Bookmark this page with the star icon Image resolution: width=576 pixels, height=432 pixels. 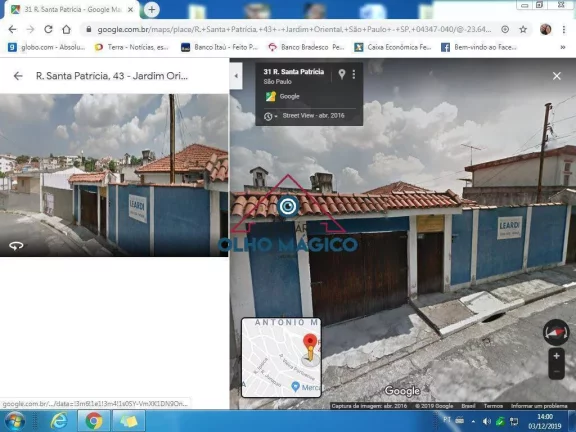tap(523, 29)
